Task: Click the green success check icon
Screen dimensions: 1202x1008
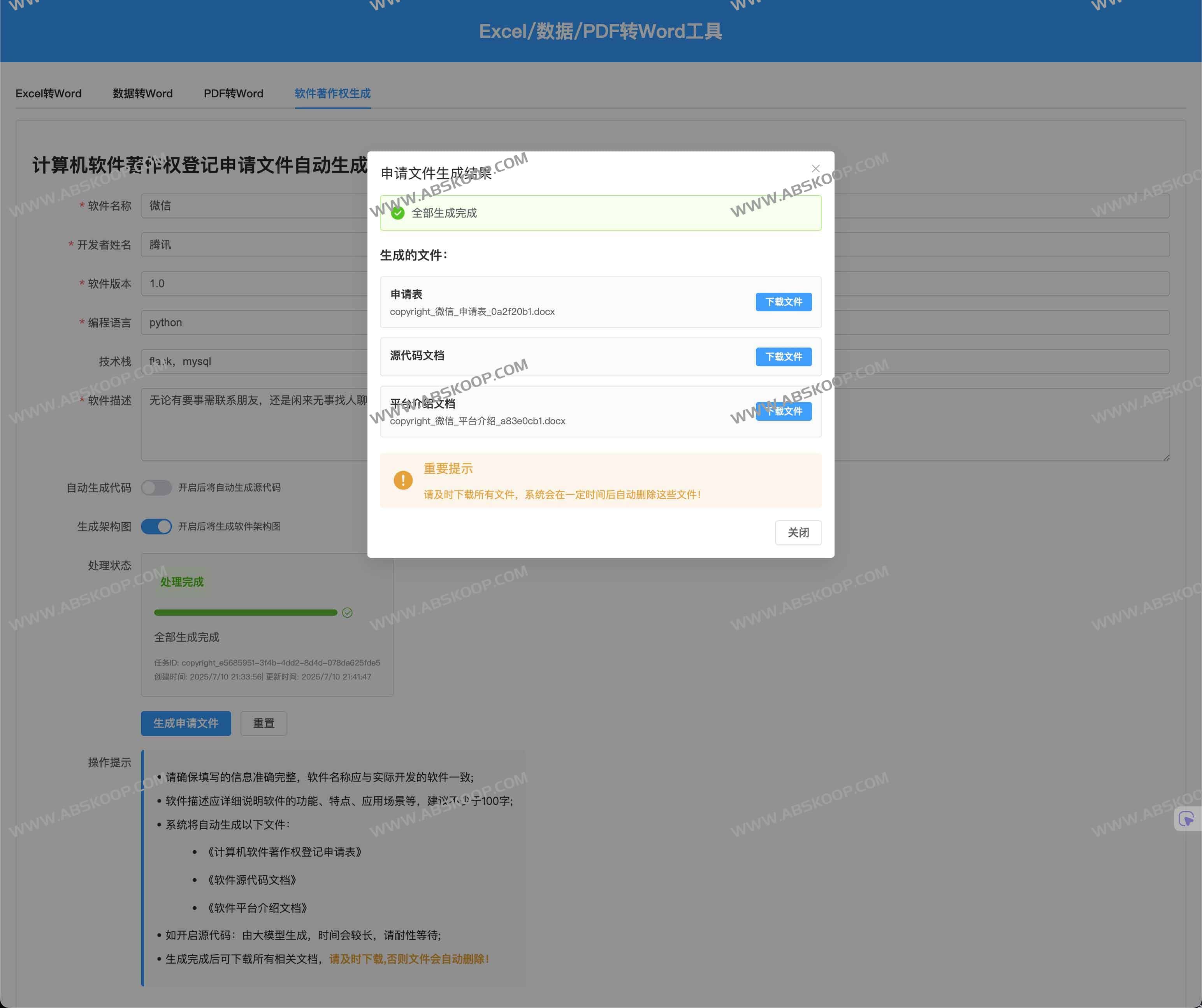Action: tap(398, 213)
